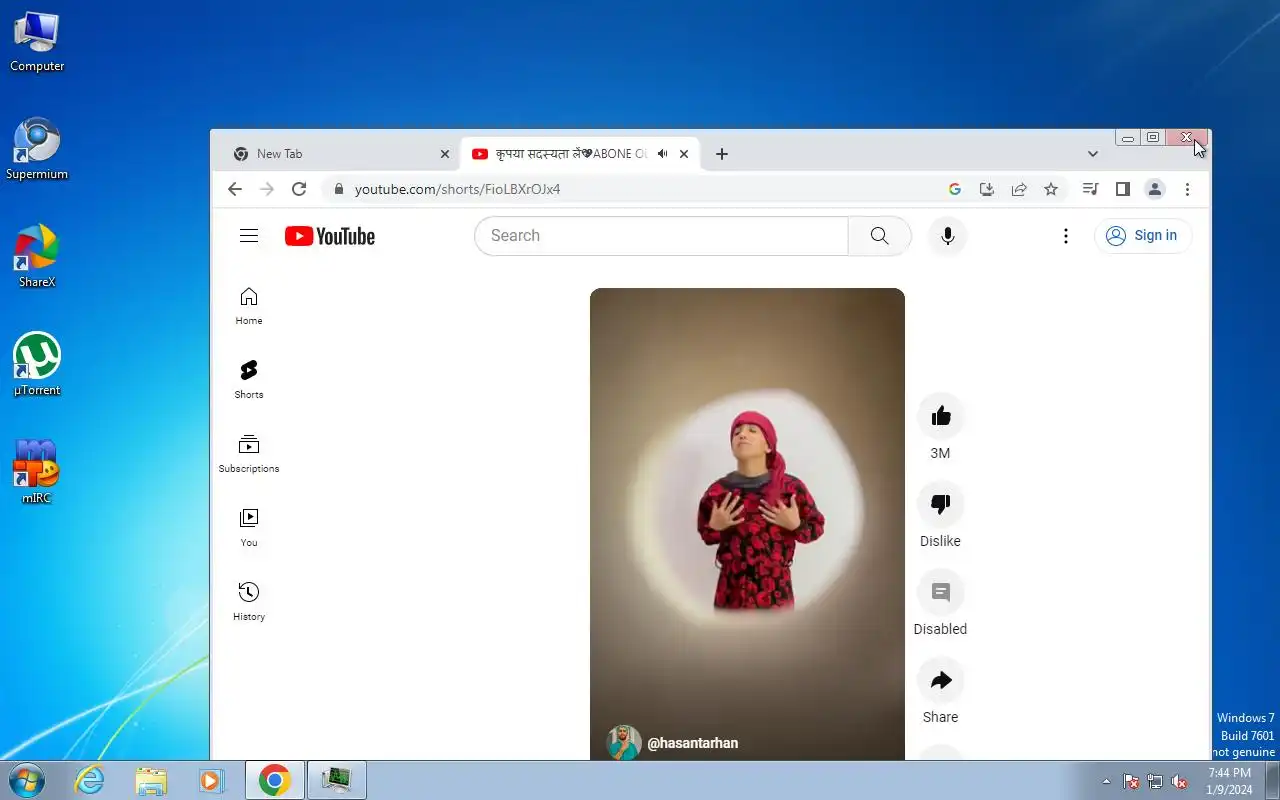Go back in Chrome browser
Image resolution: width=1280 pixels, height=800 pixels.
(x=235, y=189)
